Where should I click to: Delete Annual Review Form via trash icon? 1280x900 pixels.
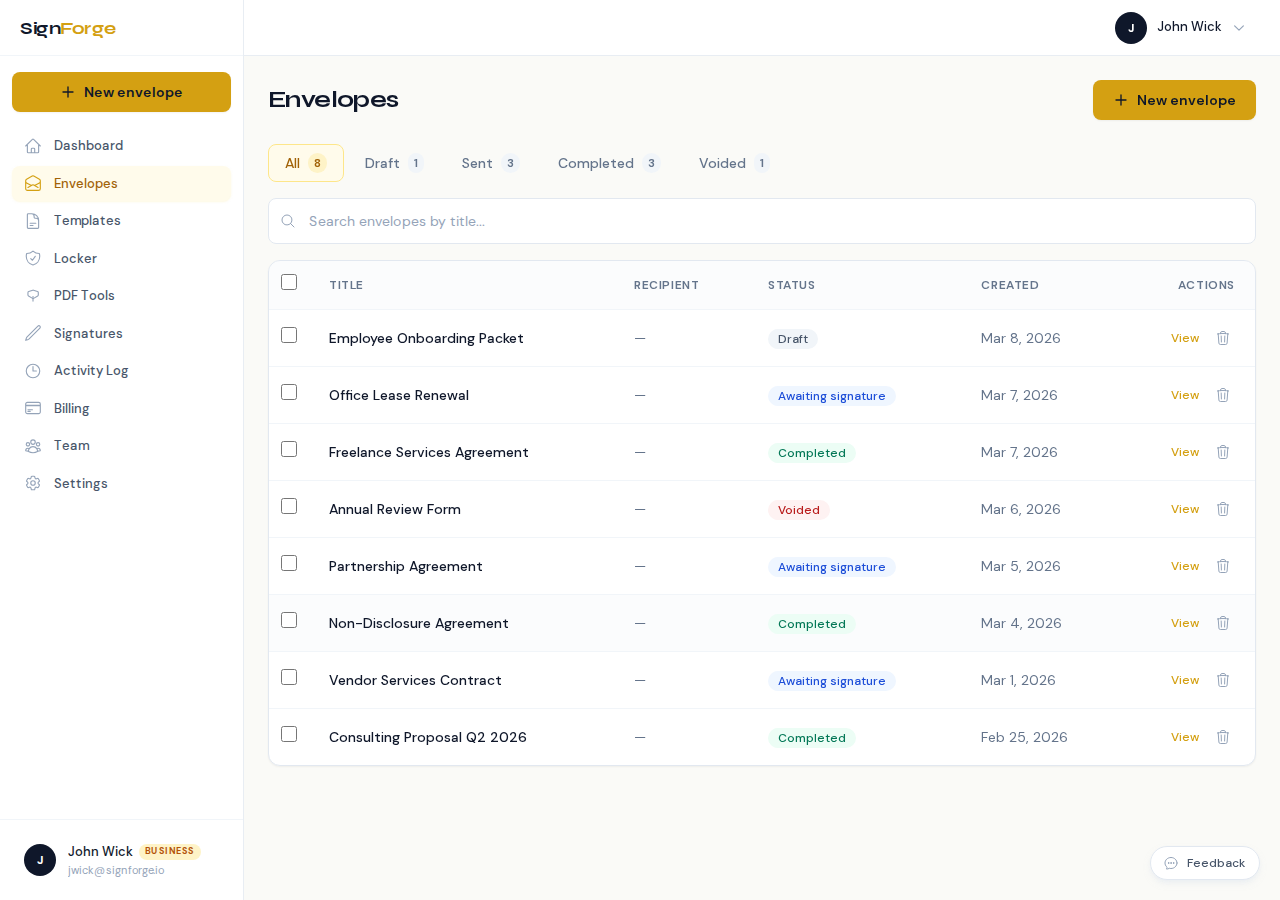click(x=1223, y=509)
